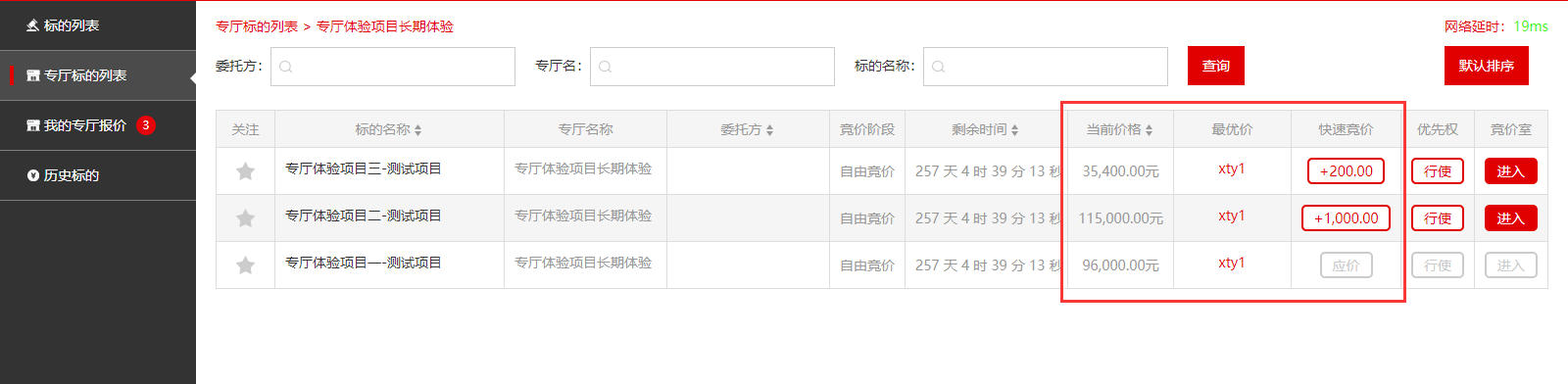1568x384 pixels.
Task: Click search icon in 委托方 field
Action: point(286,67)
